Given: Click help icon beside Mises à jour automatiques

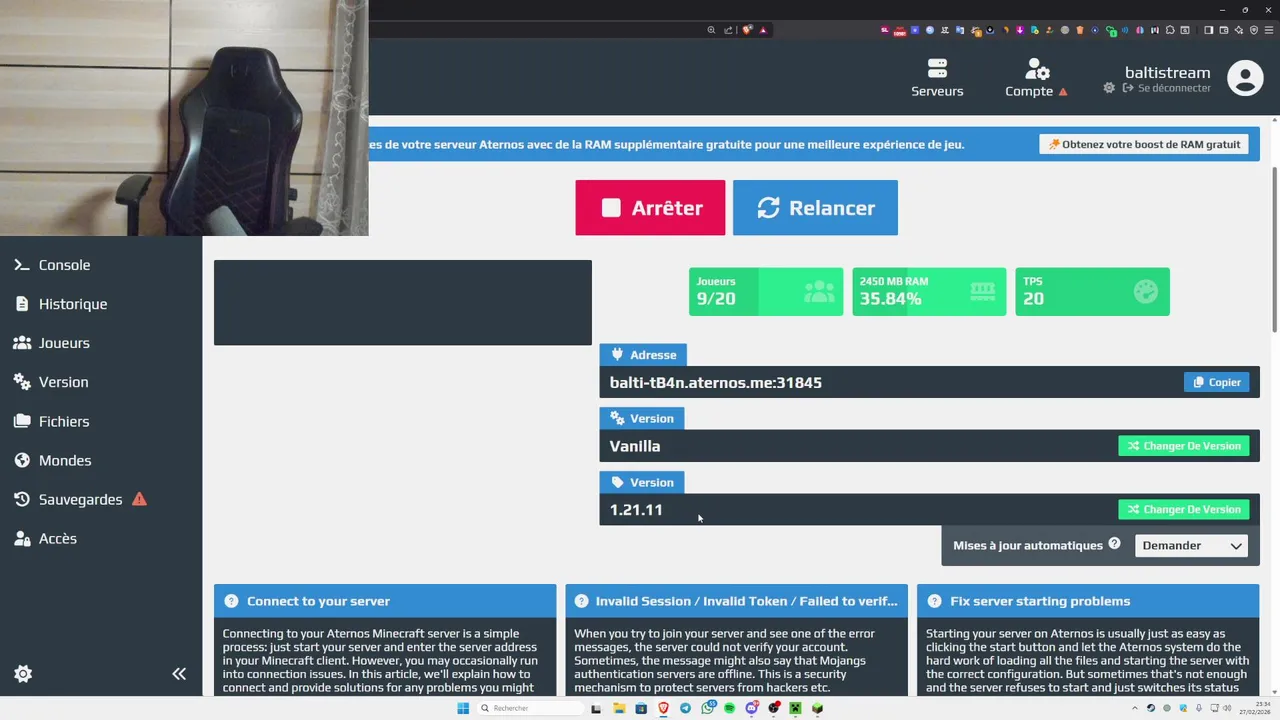Looking at the screenshot, I should [x=1114, y=544].
